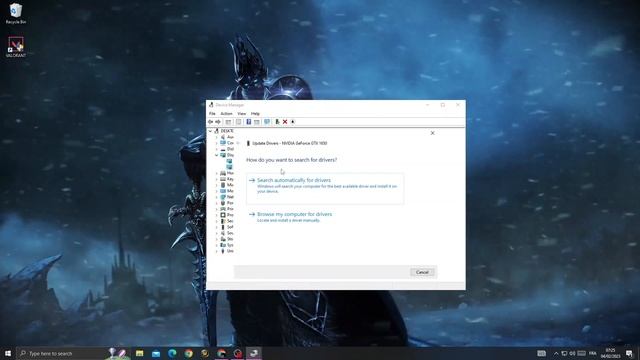Screen dimensions: 640x360
Task: Open the Help menu
Action: pyautogui.click(x=255, y=113)
